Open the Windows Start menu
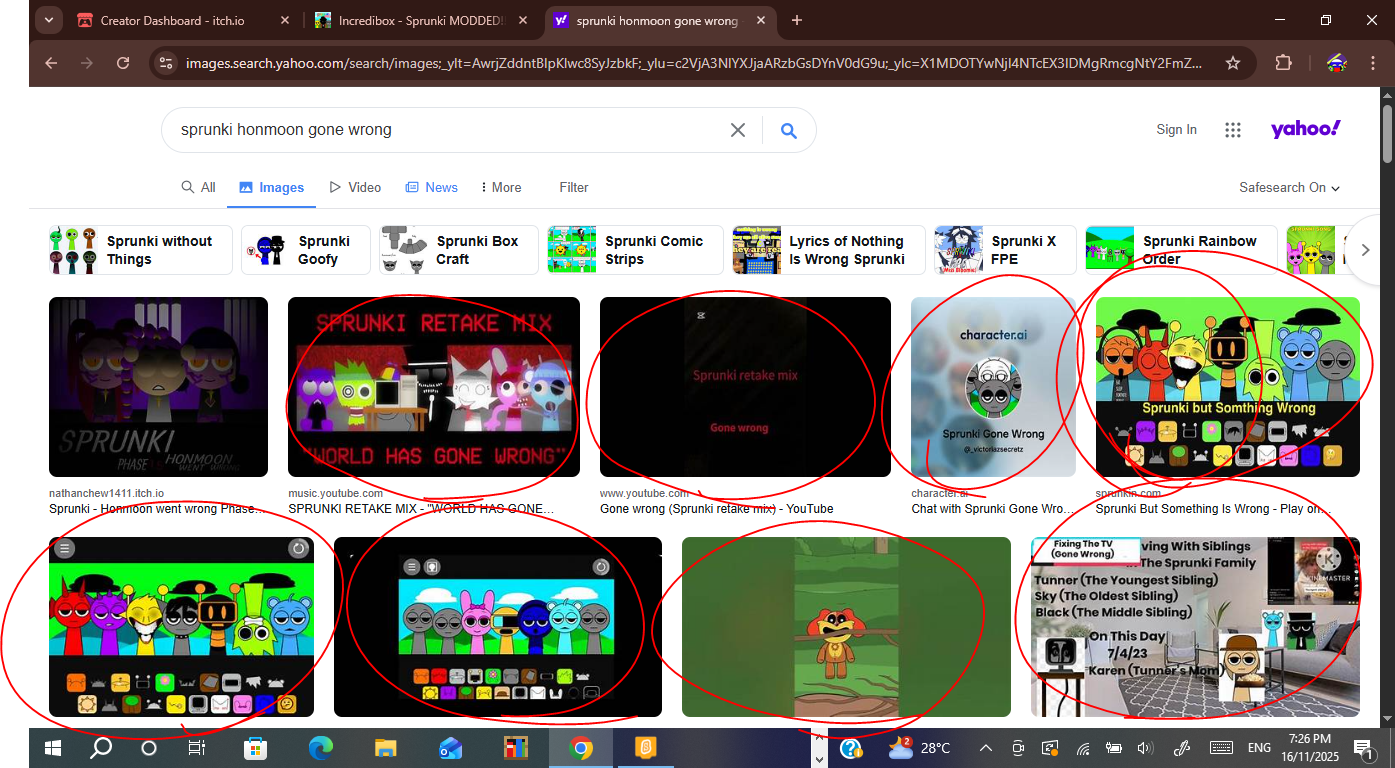Screen dimensions: 1395x768 pos(53,748)
